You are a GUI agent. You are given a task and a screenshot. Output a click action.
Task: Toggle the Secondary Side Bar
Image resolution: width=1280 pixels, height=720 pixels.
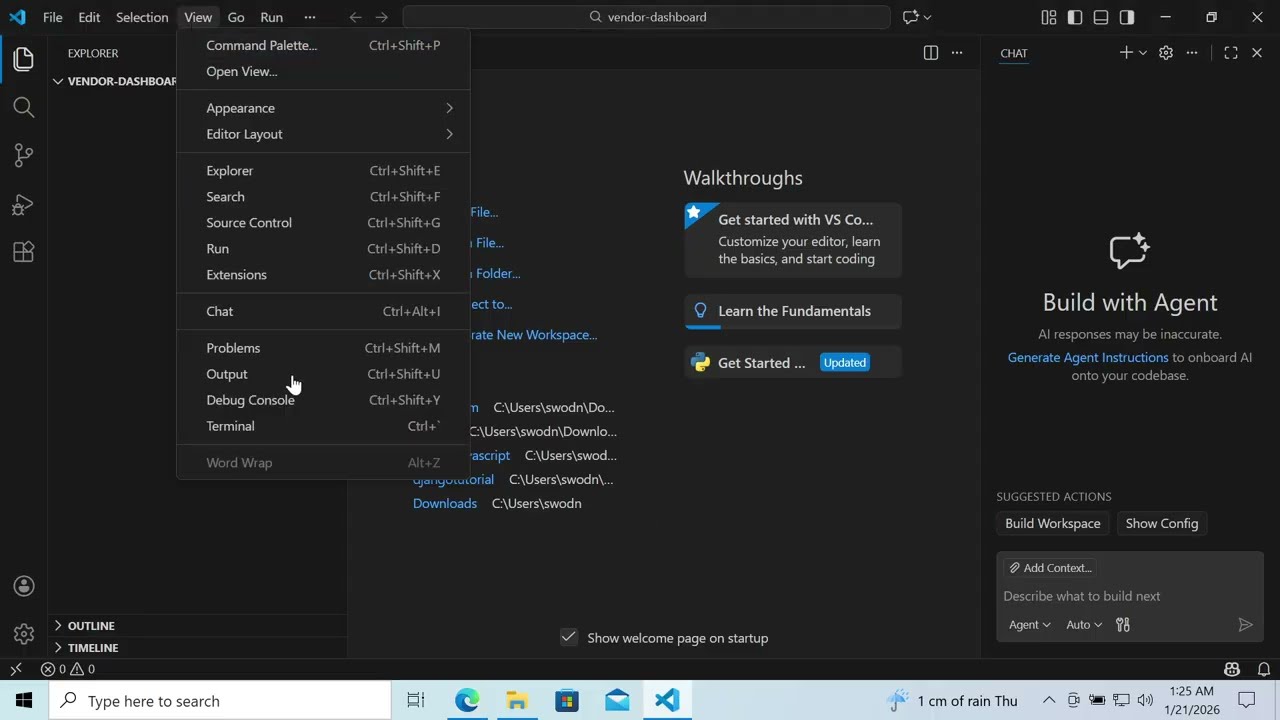[x=1127, y=17]
